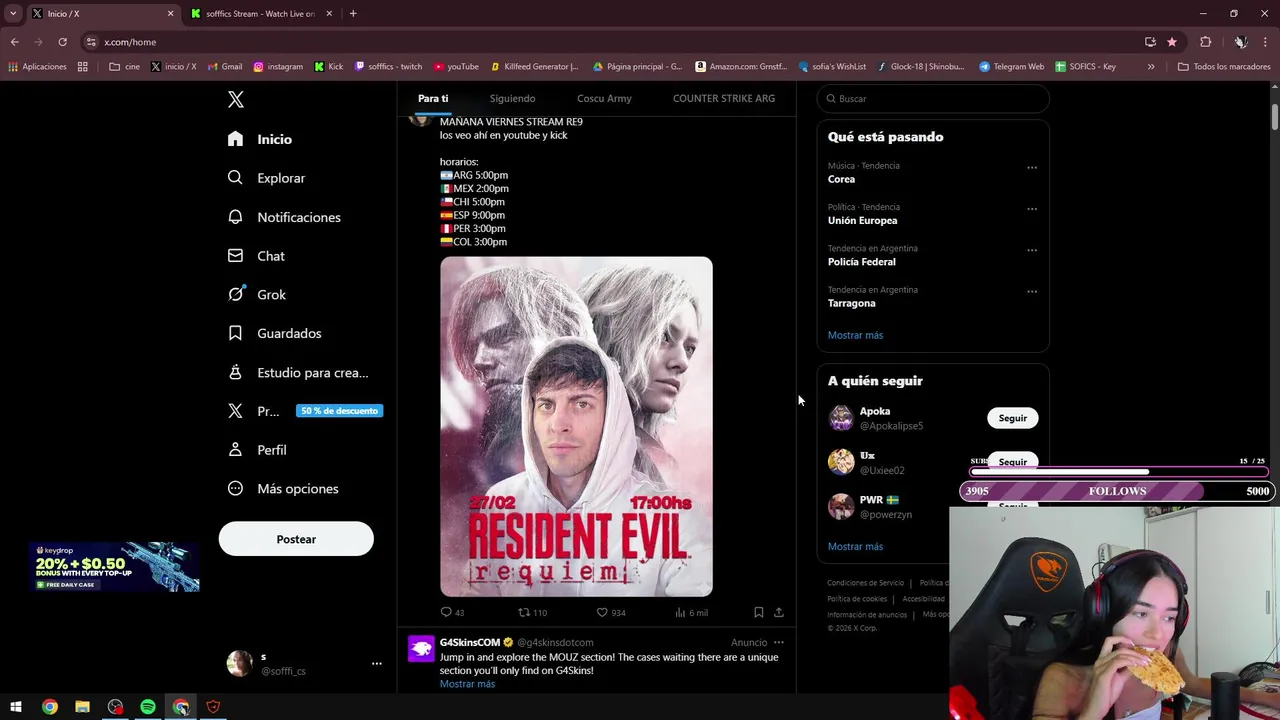Open Guardados bookmarks in sidebar

tap(274, 333)
